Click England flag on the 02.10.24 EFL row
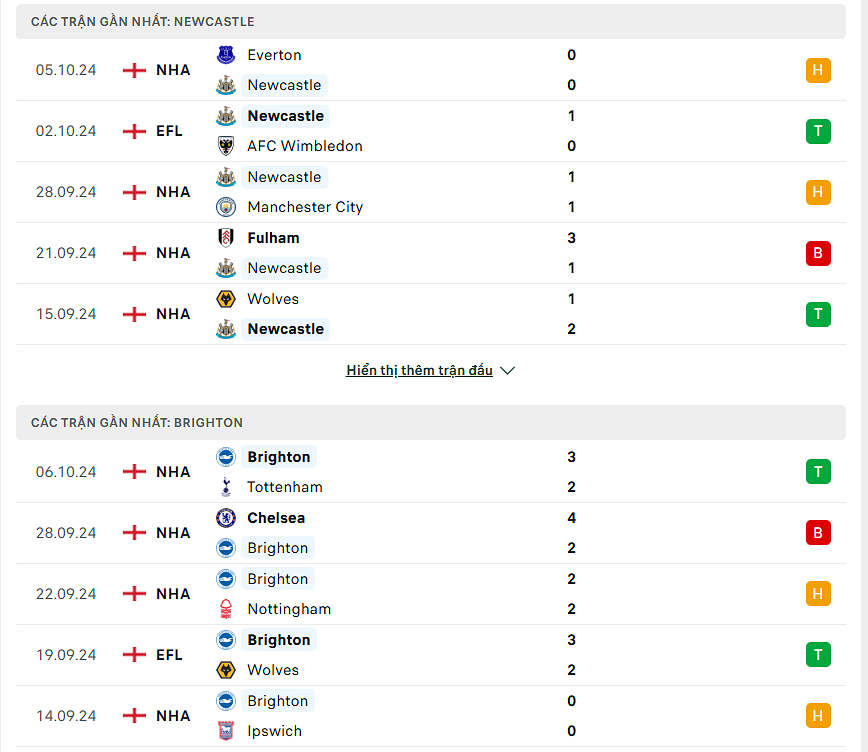Image resolution: width=868 pixels, height=752 pixels. click(x=134, y=131)
